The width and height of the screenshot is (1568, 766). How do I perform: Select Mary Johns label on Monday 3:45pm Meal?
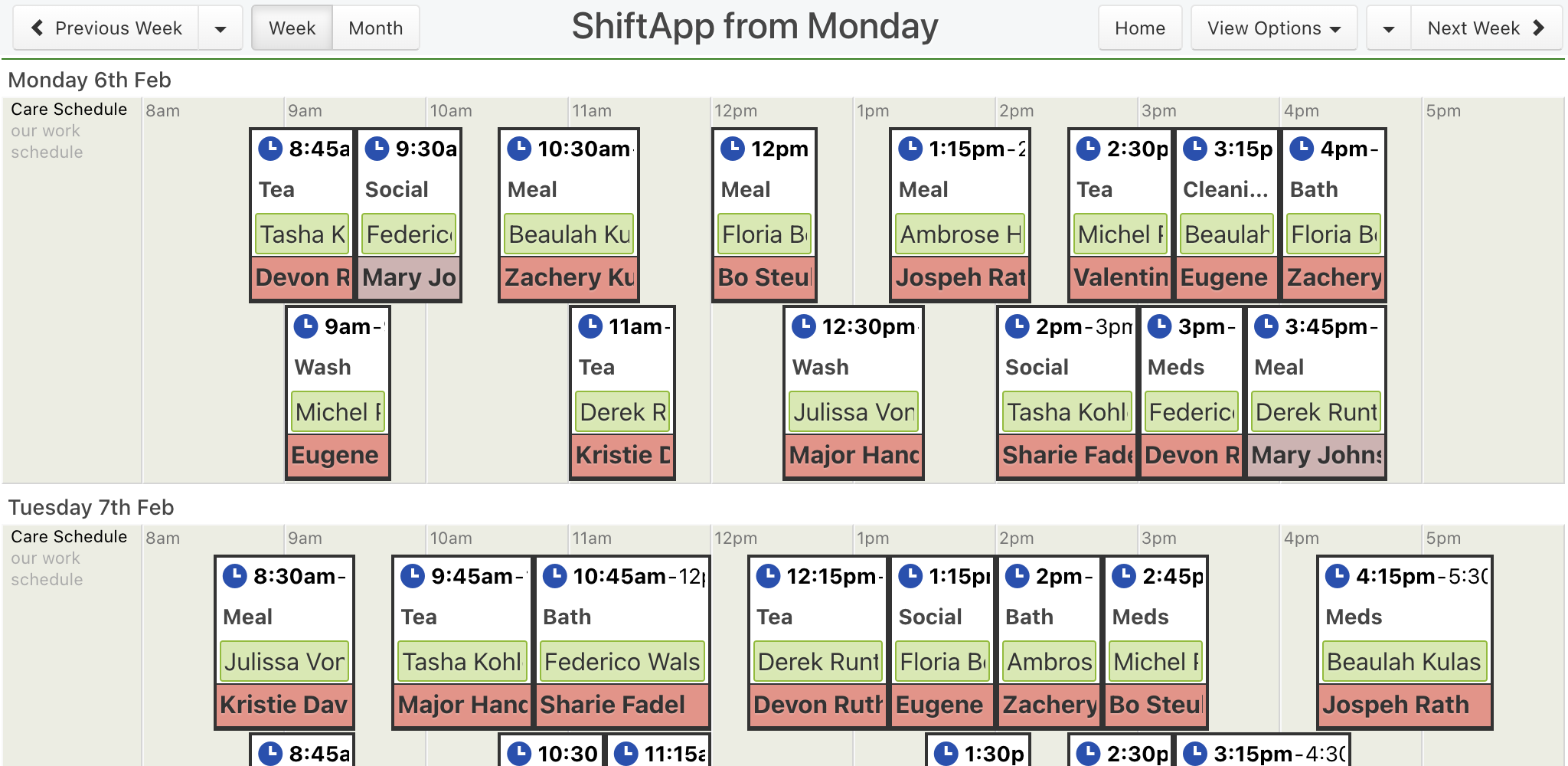[x=1316, y=455]
